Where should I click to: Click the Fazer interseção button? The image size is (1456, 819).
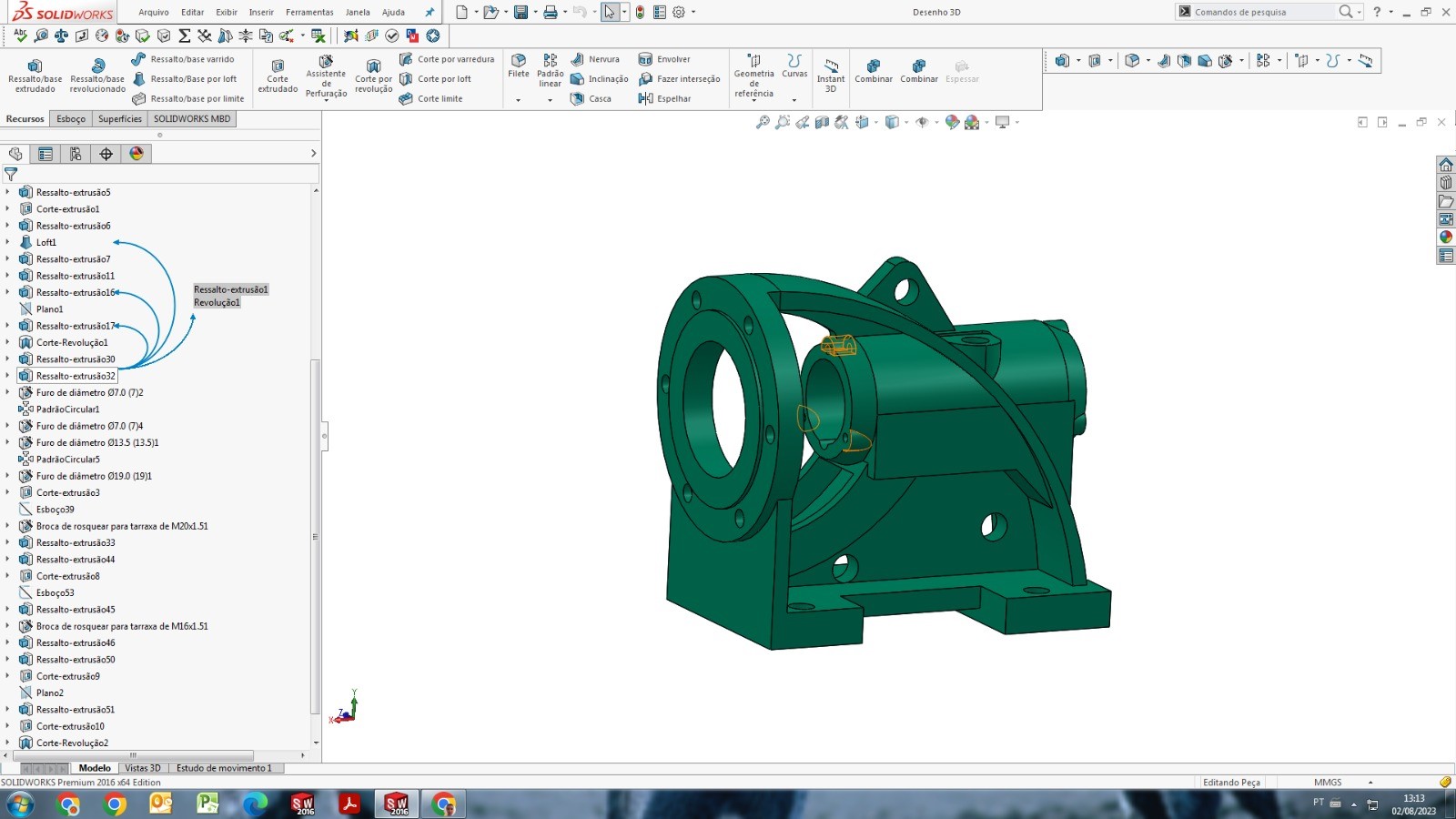point(679,79)
